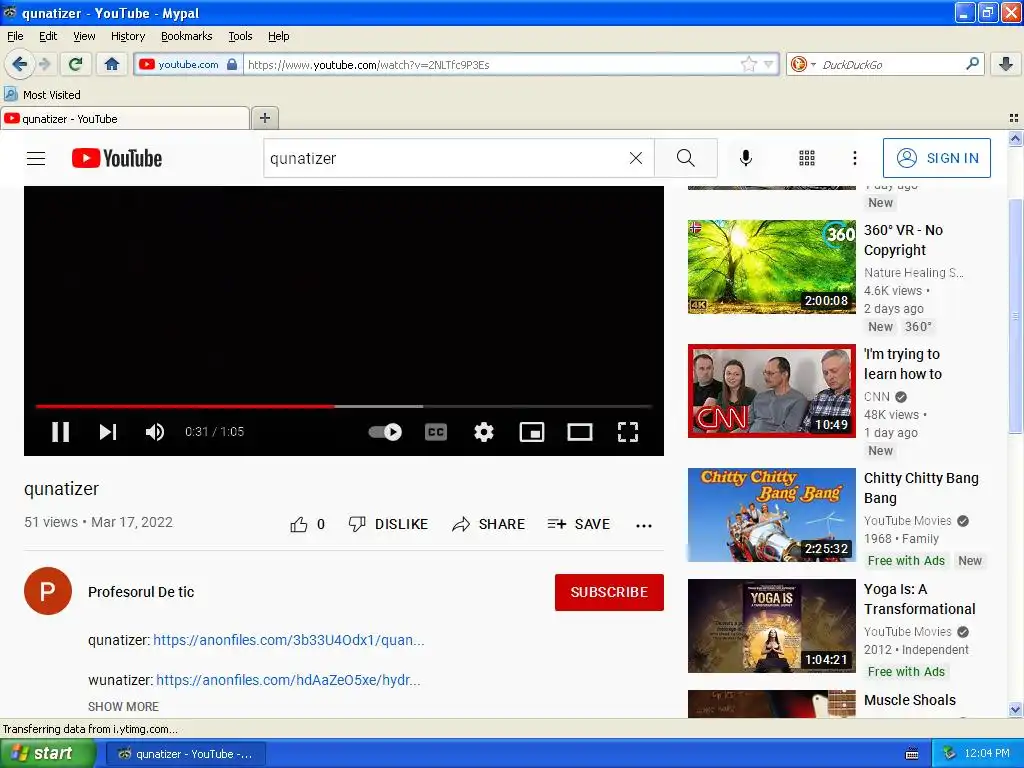1024x768 pixels.
Task: Click the DISLIKE button
Action: tap(389, 524)
